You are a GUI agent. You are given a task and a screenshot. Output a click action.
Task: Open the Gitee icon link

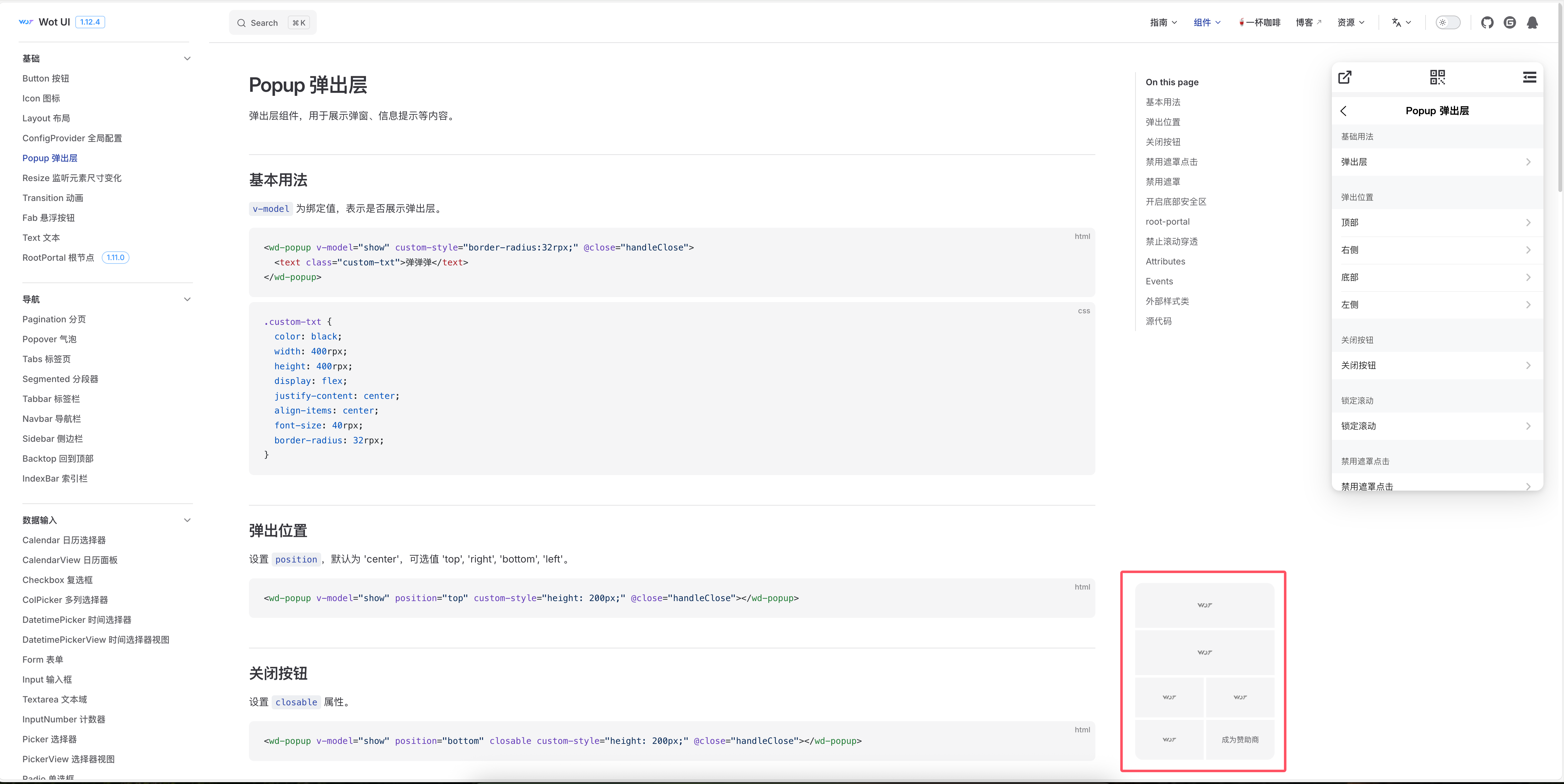1509,22
